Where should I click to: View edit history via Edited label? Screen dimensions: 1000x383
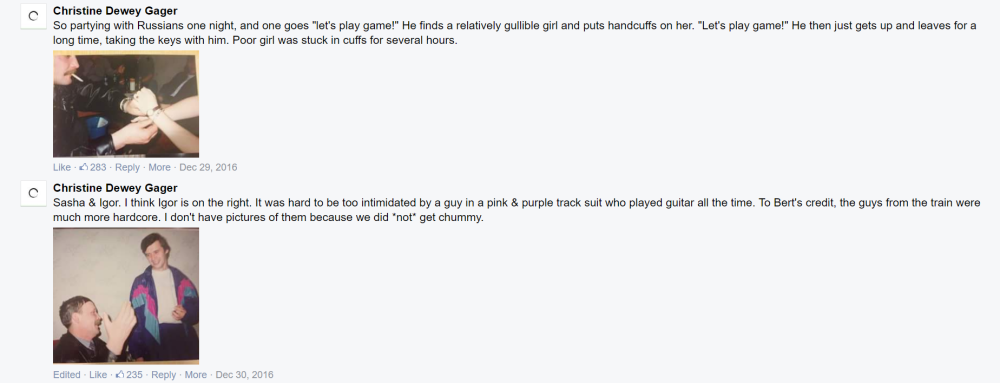pos(66,374)
